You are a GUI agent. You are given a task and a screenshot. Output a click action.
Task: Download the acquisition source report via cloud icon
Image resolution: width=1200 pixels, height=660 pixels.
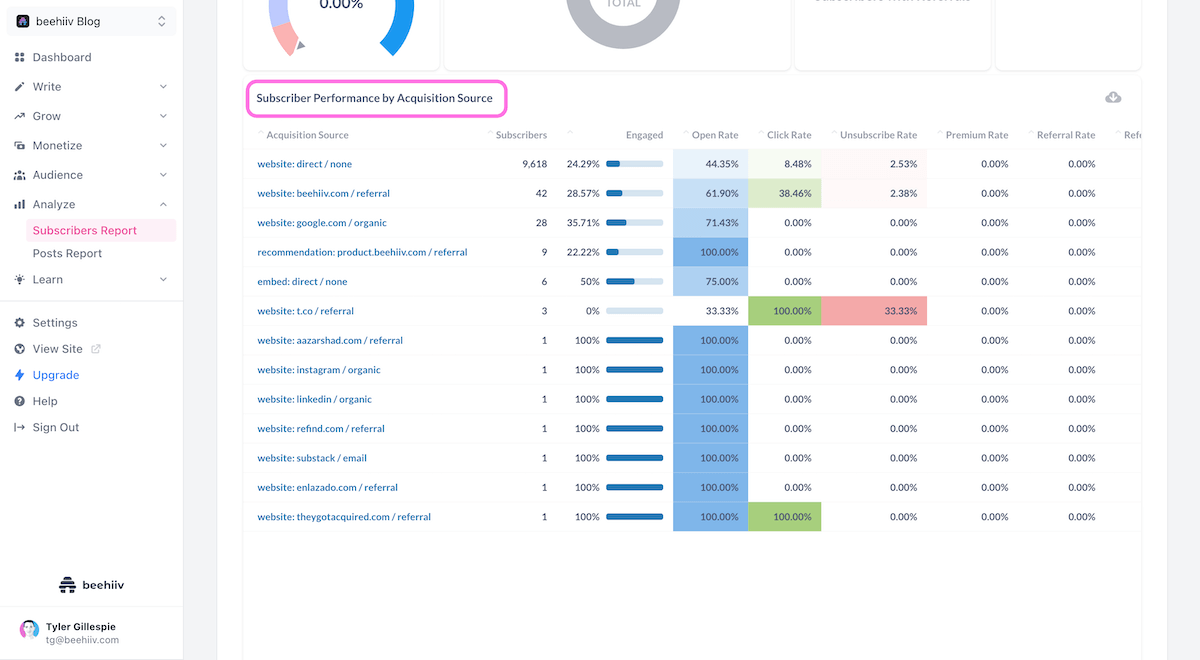(1113, 97)
